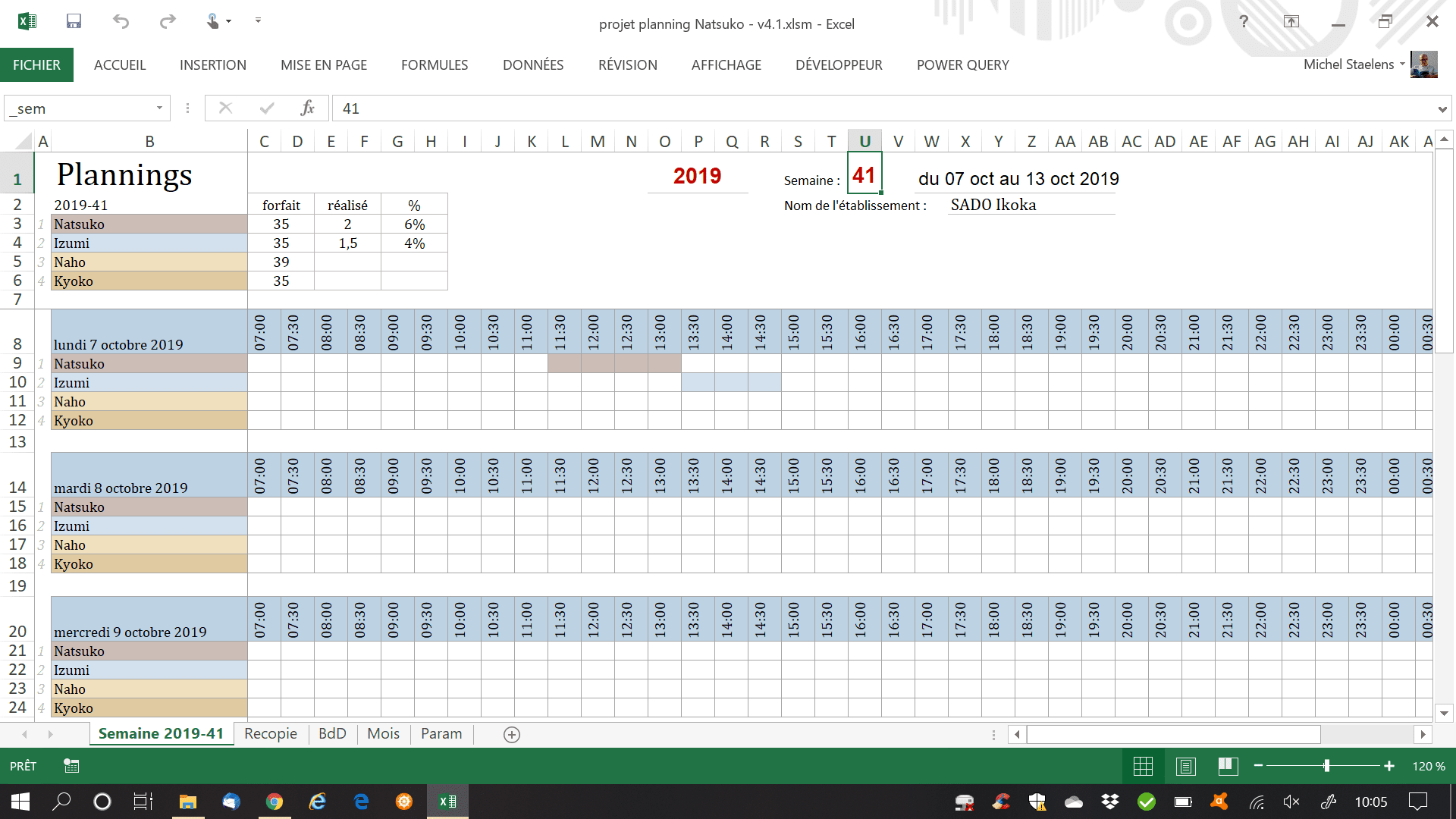
Task: Open Customize Quick Access Toolbar dropdown
Action: (x=258, y=20)
